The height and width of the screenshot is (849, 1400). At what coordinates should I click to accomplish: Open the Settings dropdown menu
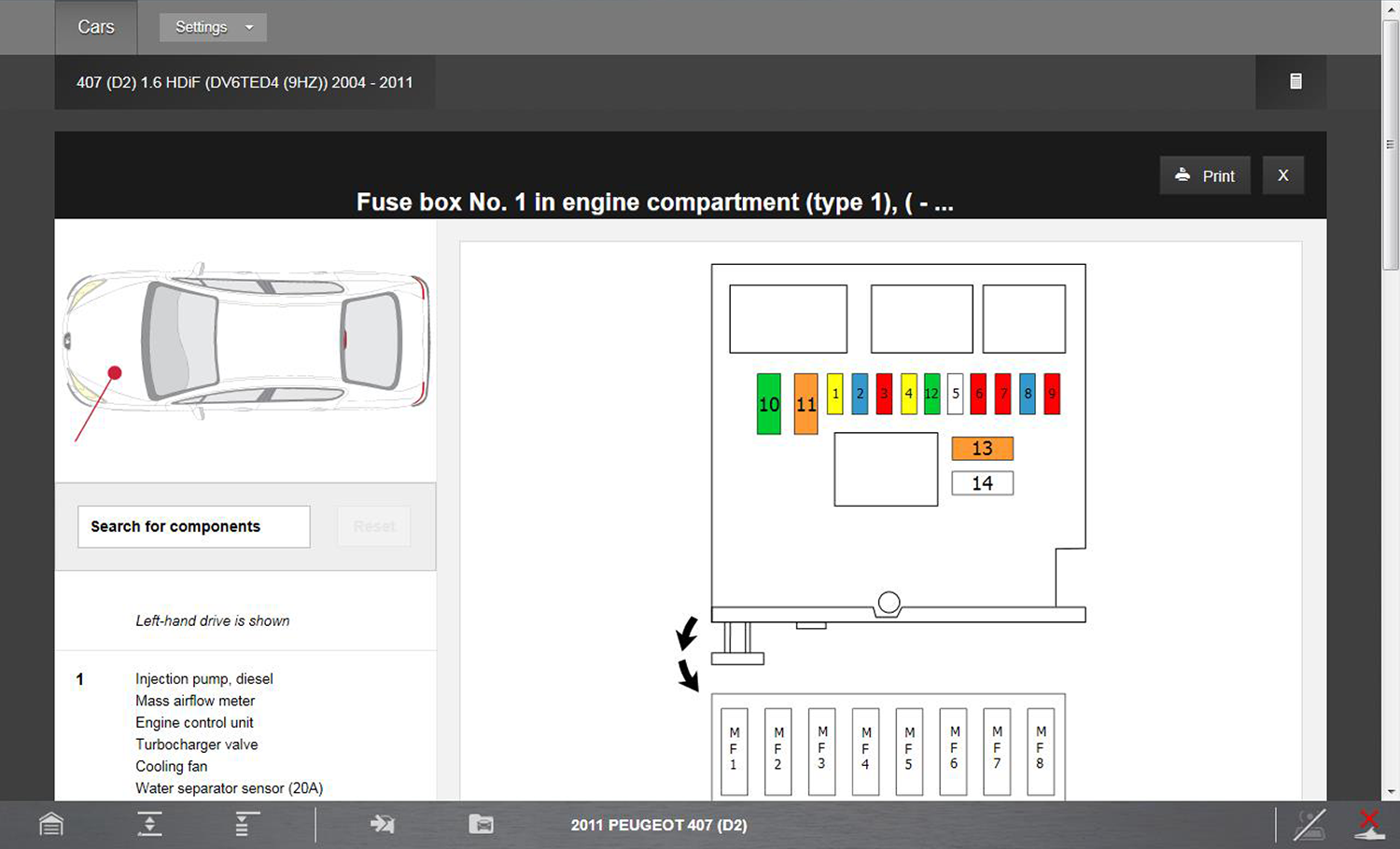[x=213, y=27]
